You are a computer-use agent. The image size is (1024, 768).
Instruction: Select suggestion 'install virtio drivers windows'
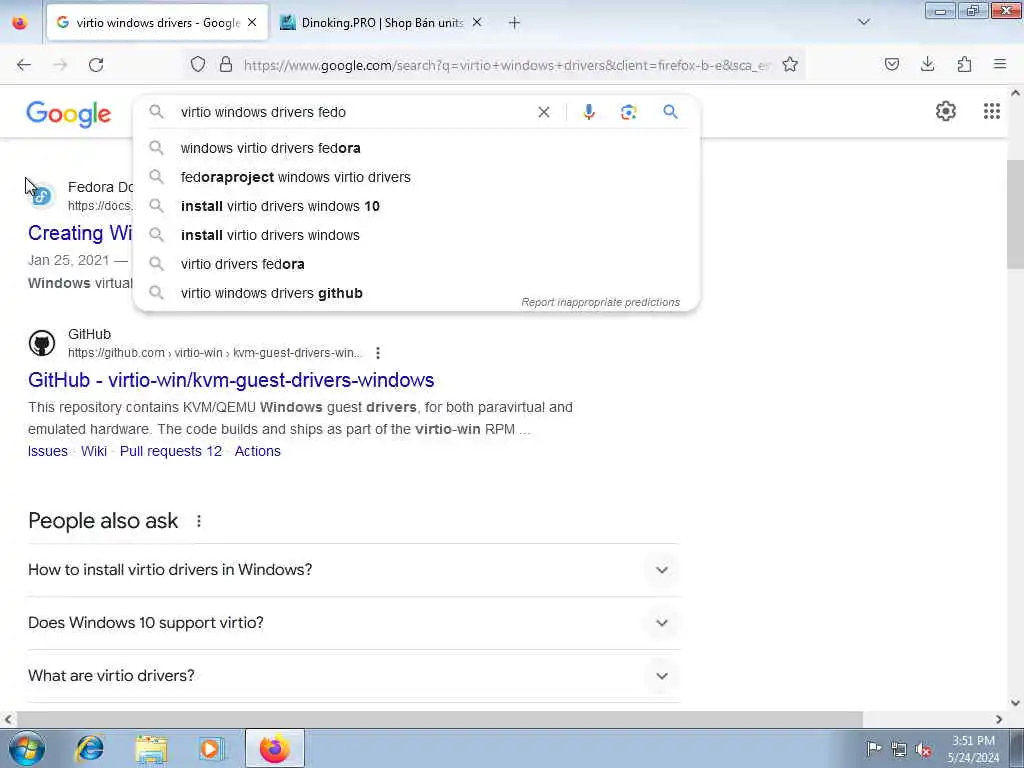click(x=417, y=235)
